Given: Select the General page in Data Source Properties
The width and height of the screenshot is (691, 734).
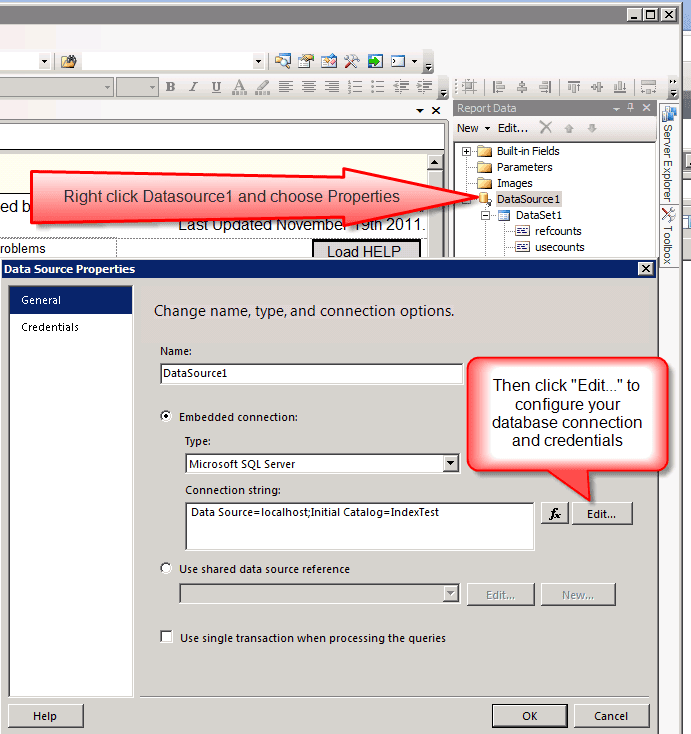Looking at the screenshot, I should pos(71,300).
